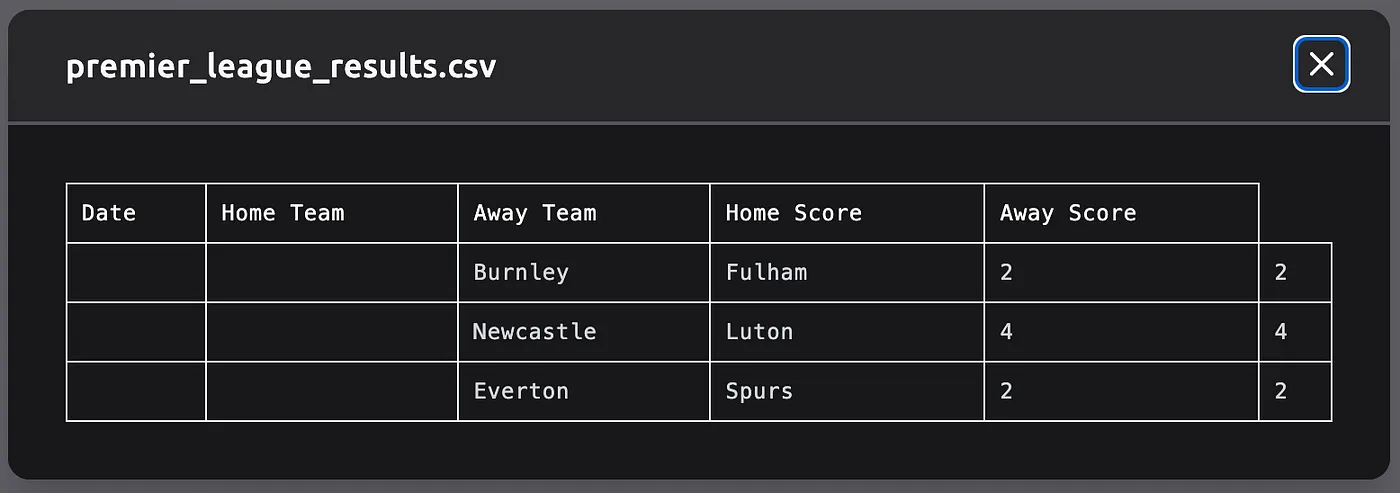Click the Spurs table cell
The image size is (1400, 493).
tap(847, 391)
